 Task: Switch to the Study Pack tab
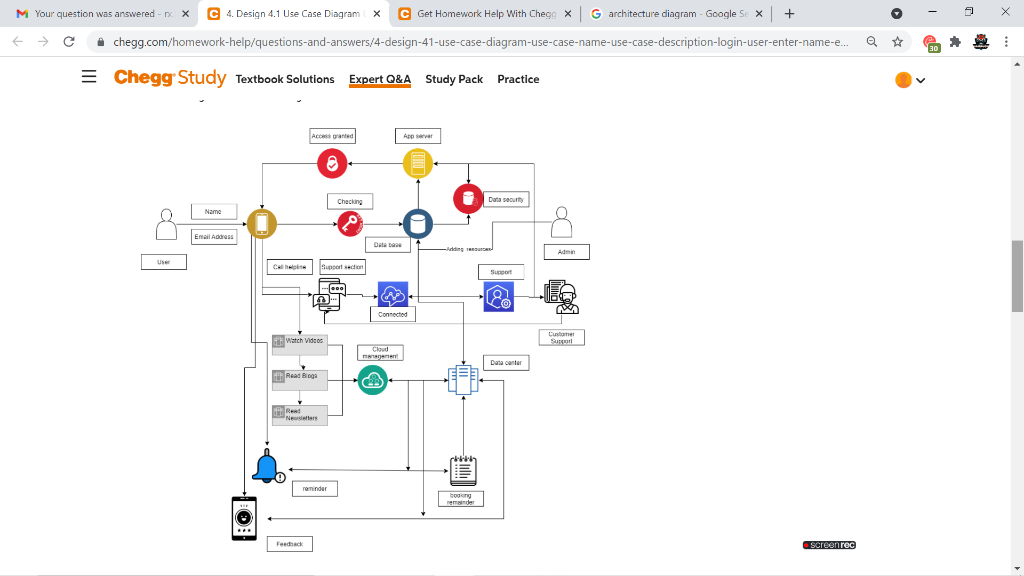(x=453, y=79)
